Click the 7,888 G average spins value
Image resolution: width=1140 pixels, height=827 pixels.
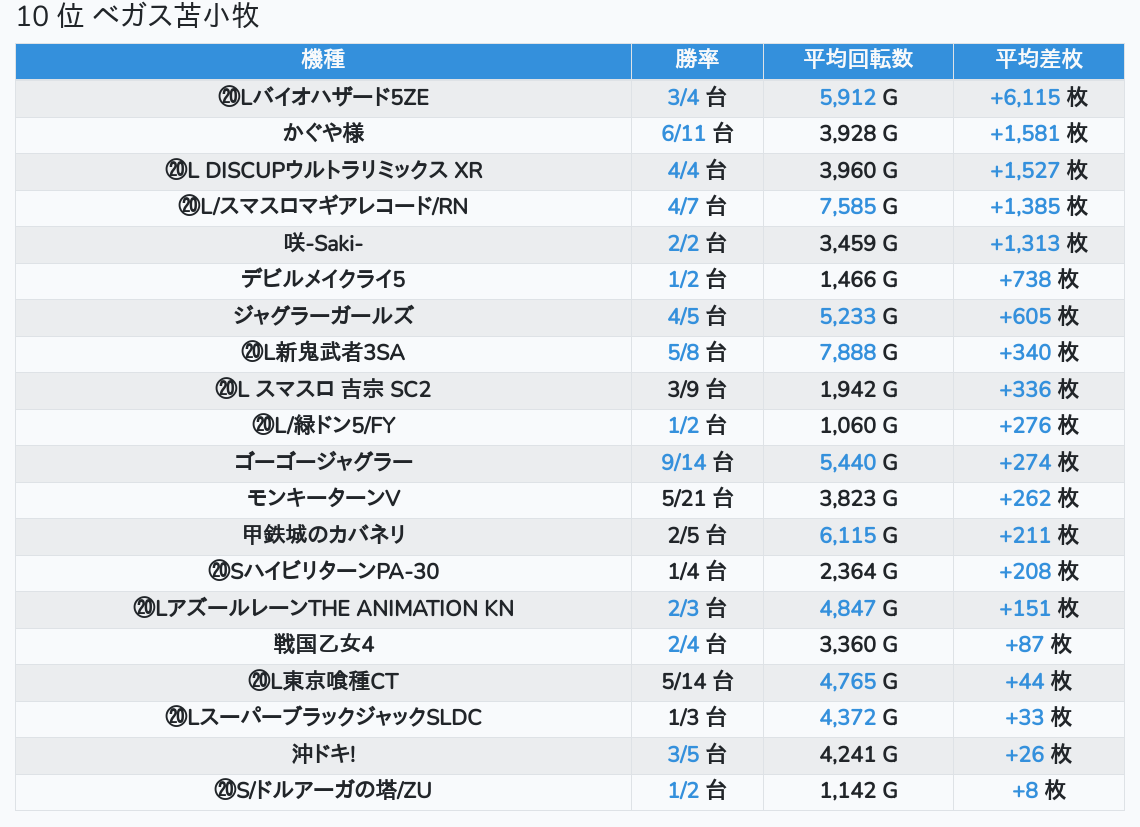(x=858, y=352)
